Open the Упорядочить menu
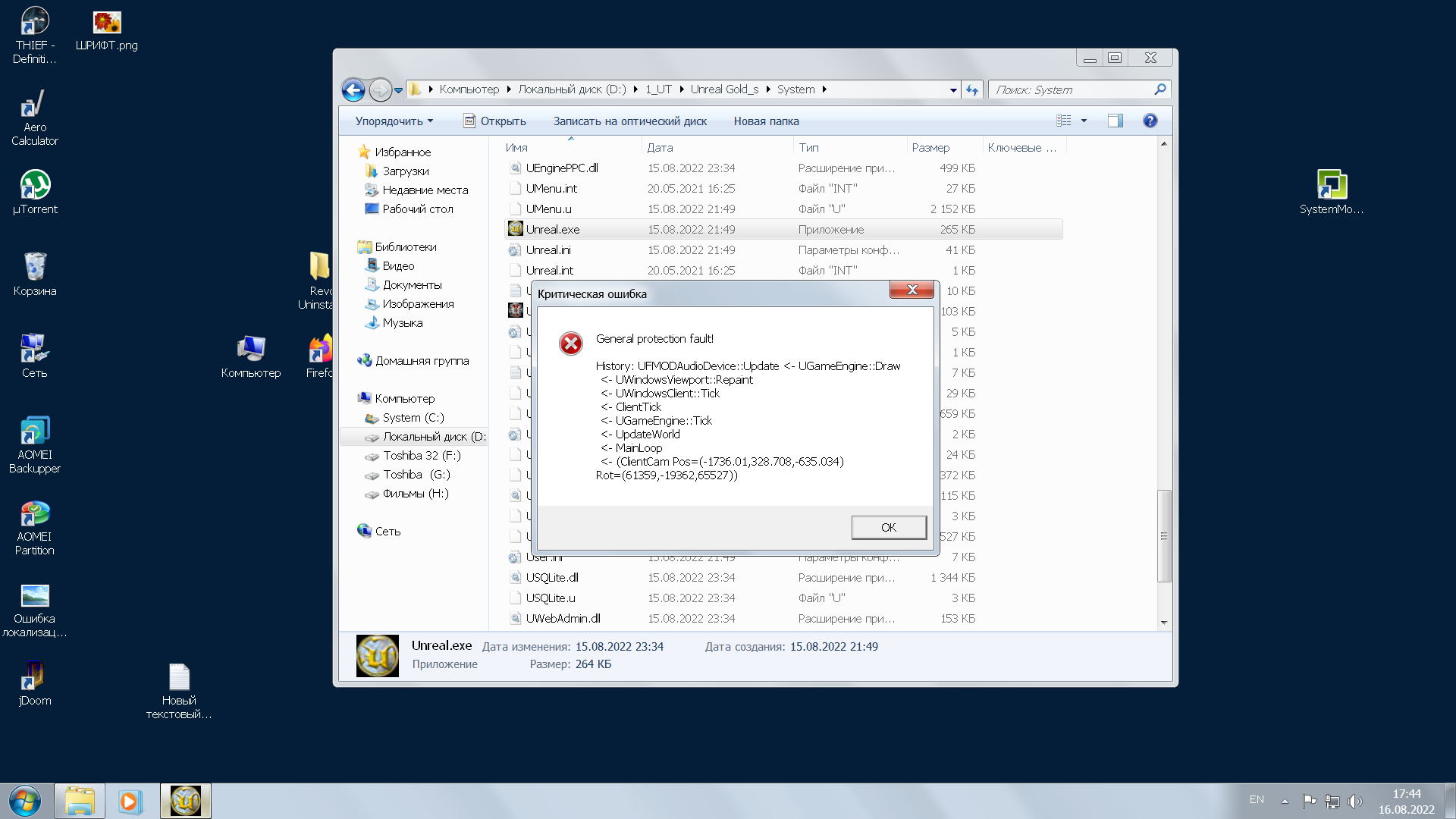Screen dimensions: 1456x819 [394, 121]
